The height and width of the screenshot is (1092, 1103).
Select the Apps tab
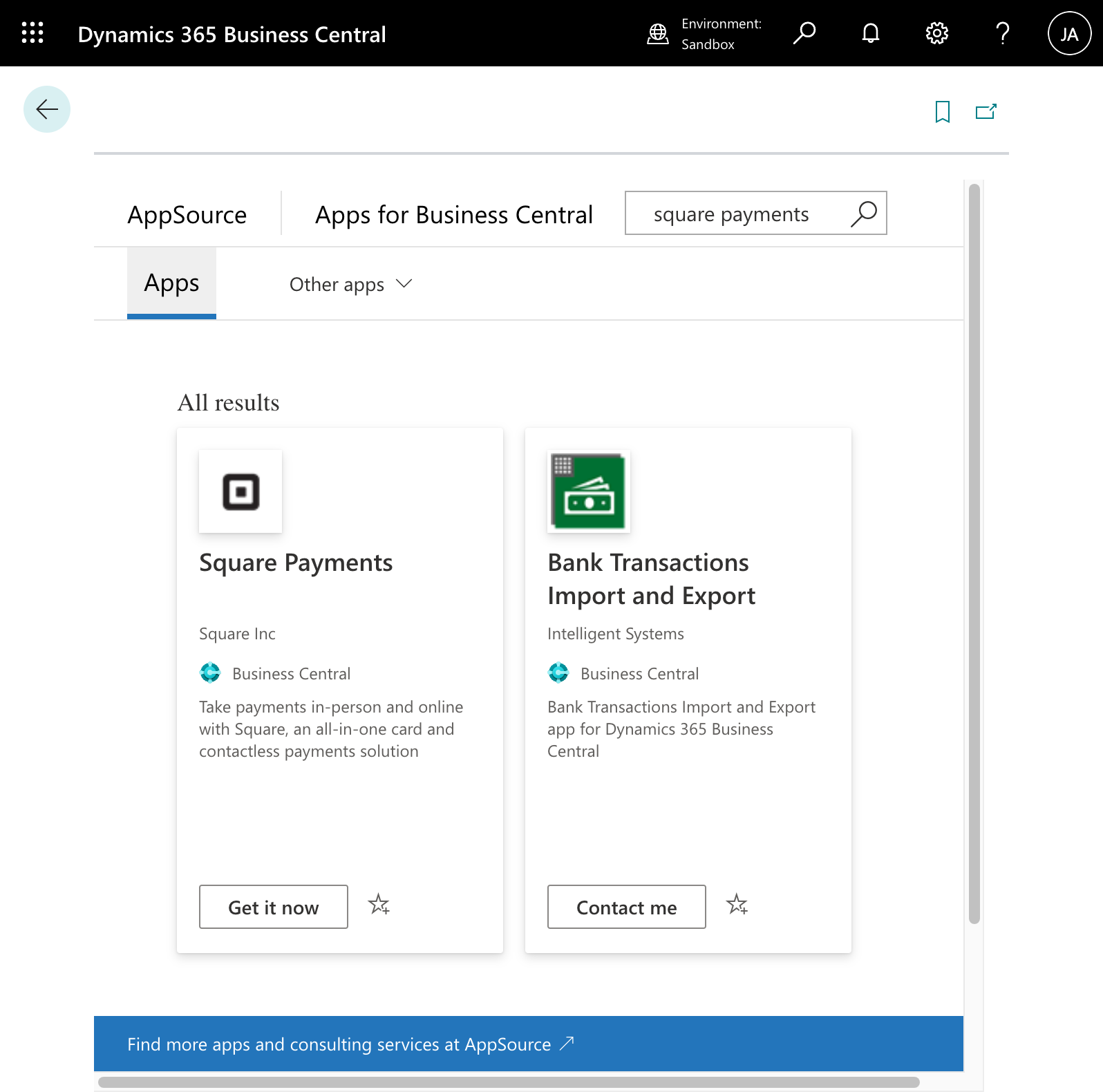pyautogui.click(x=171, y=283)
